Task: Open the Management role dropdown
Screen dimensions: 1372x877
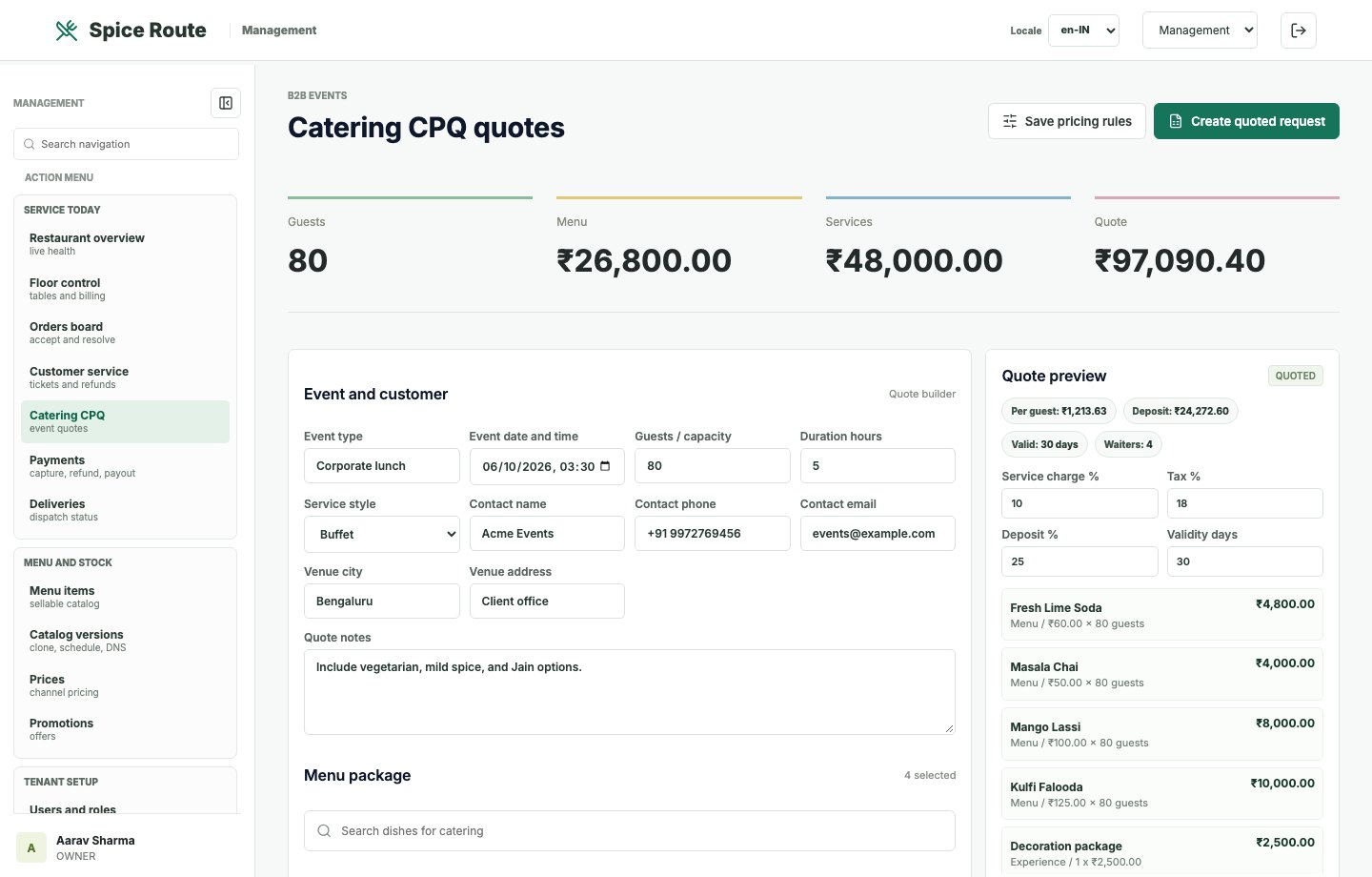Action: coord(1200,31)
